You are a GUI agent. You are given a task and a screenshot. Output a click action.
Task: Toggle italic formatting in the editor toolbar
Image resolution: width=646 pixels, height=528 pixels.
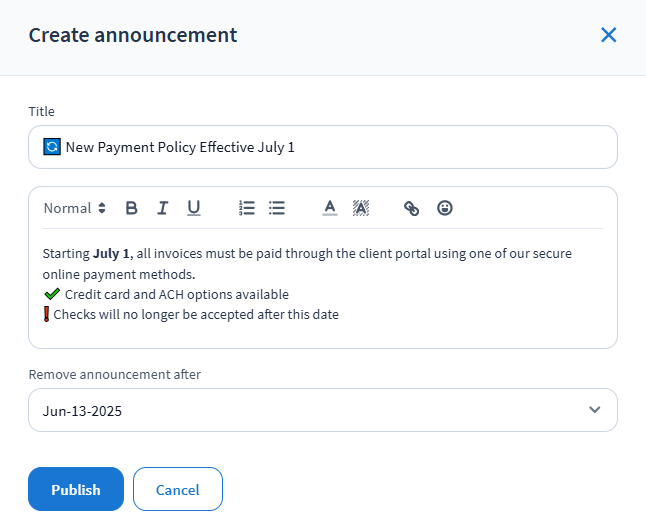pos(162,208)
